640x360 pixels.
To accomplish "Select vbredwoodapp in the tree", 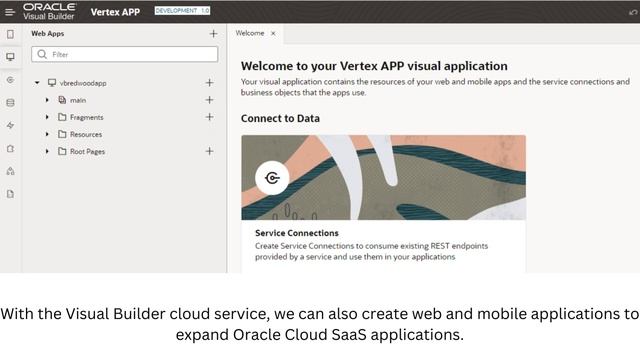I will tap(83, 83).
